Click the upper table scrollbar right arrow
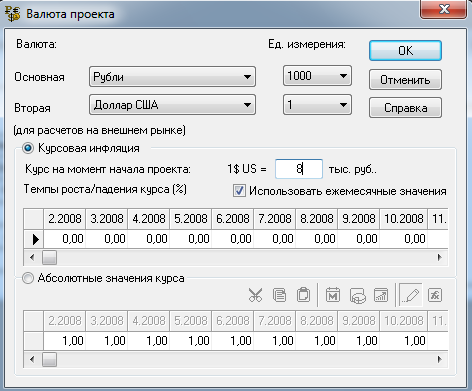 [440, 257]
